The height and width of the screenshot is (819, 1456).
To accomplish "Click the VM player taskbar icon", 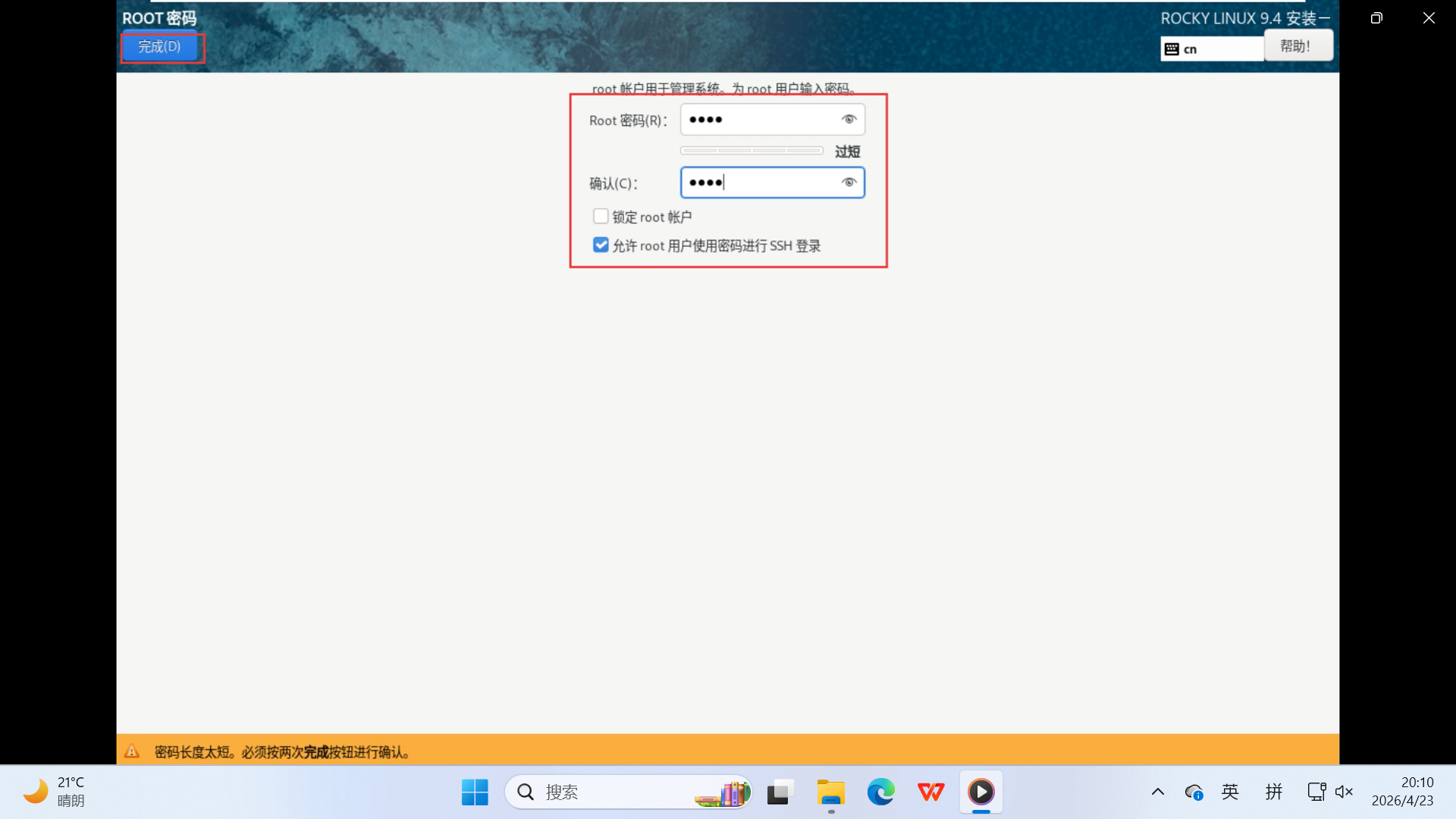I will pyautogui.click(x=981, y=792).
